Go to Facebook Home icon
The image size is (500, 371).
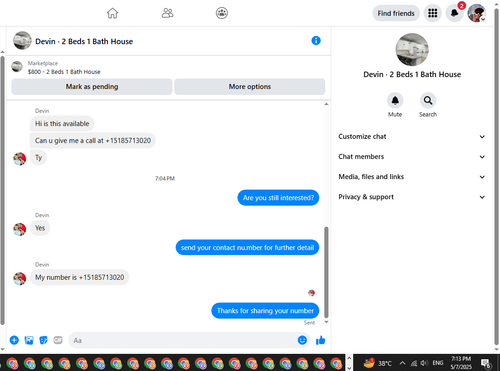(112, 13)
